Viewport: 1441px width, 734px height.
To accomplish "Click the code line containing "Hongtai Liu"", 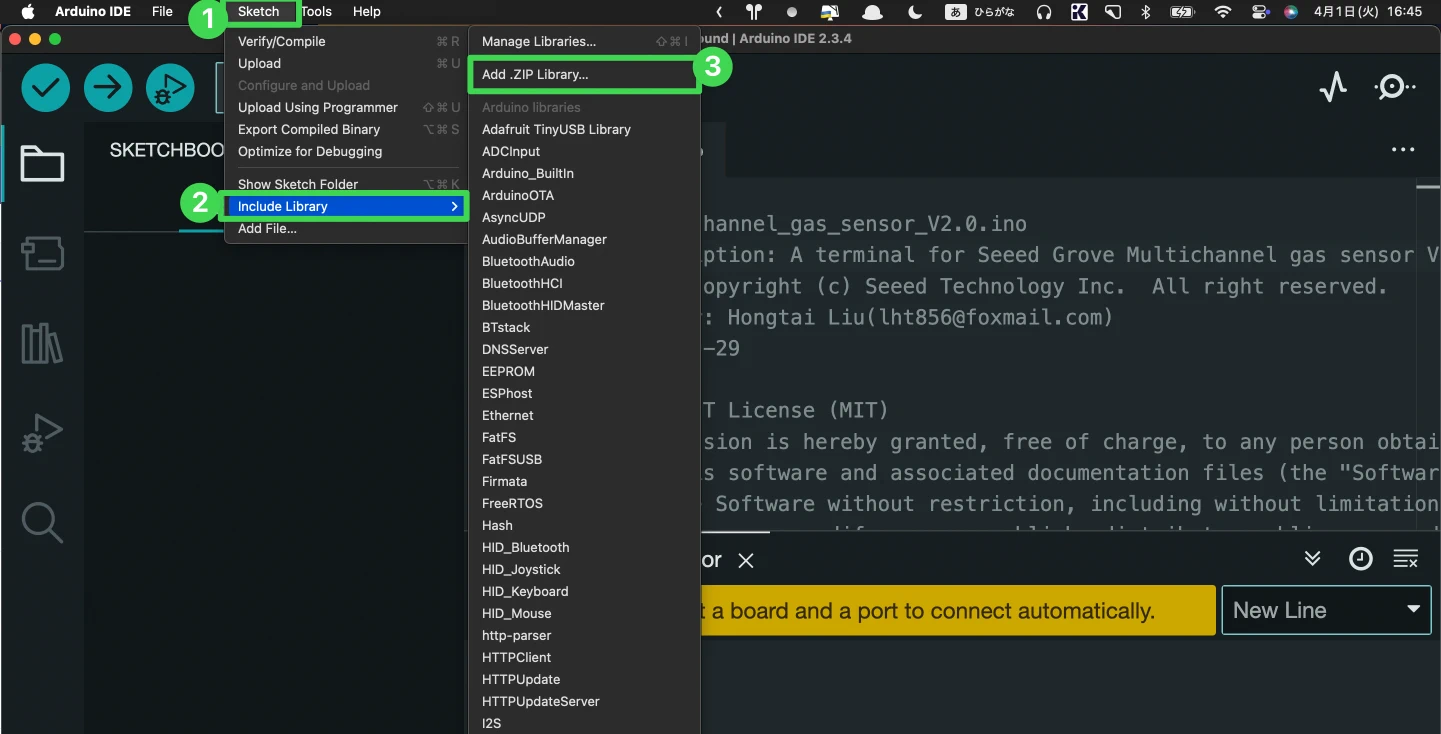I will tap(907, 318).
